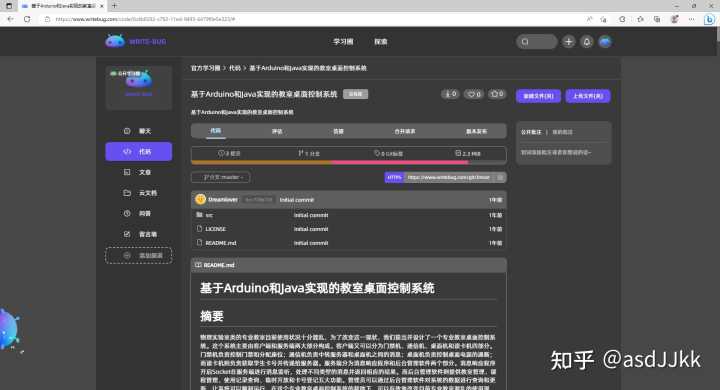
Task: Click the gray badge beside the repository title
Action: click(355, 94)
